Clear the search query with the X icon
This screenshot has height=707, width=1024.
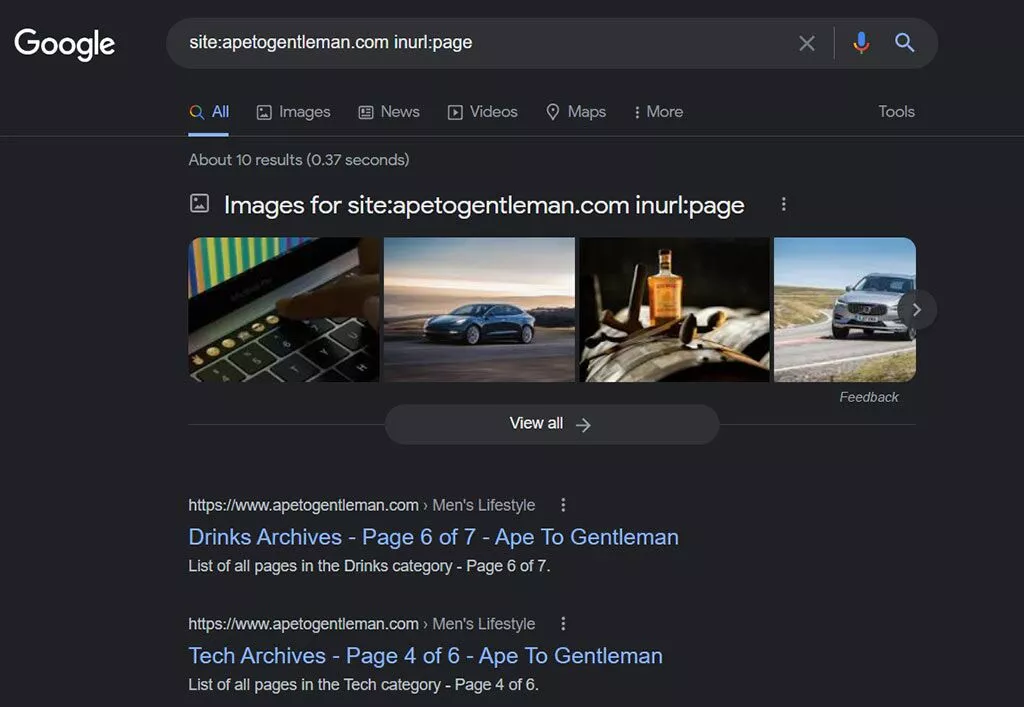click(x=807, y=43)
